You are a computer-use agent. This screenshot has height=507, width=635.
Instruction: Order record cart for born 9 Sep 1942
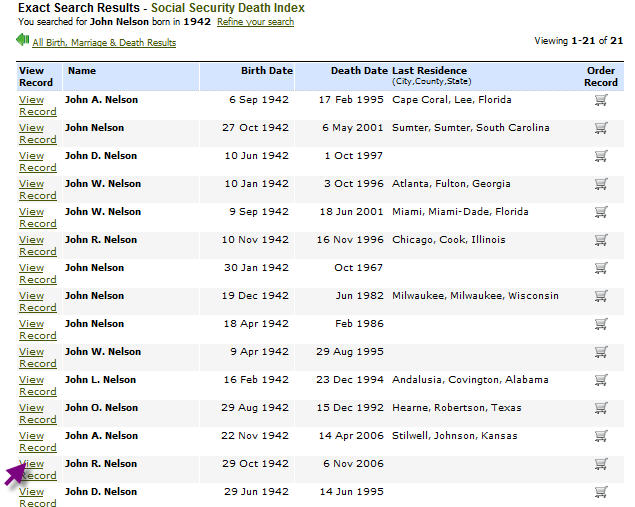click(x=601, y=212)
